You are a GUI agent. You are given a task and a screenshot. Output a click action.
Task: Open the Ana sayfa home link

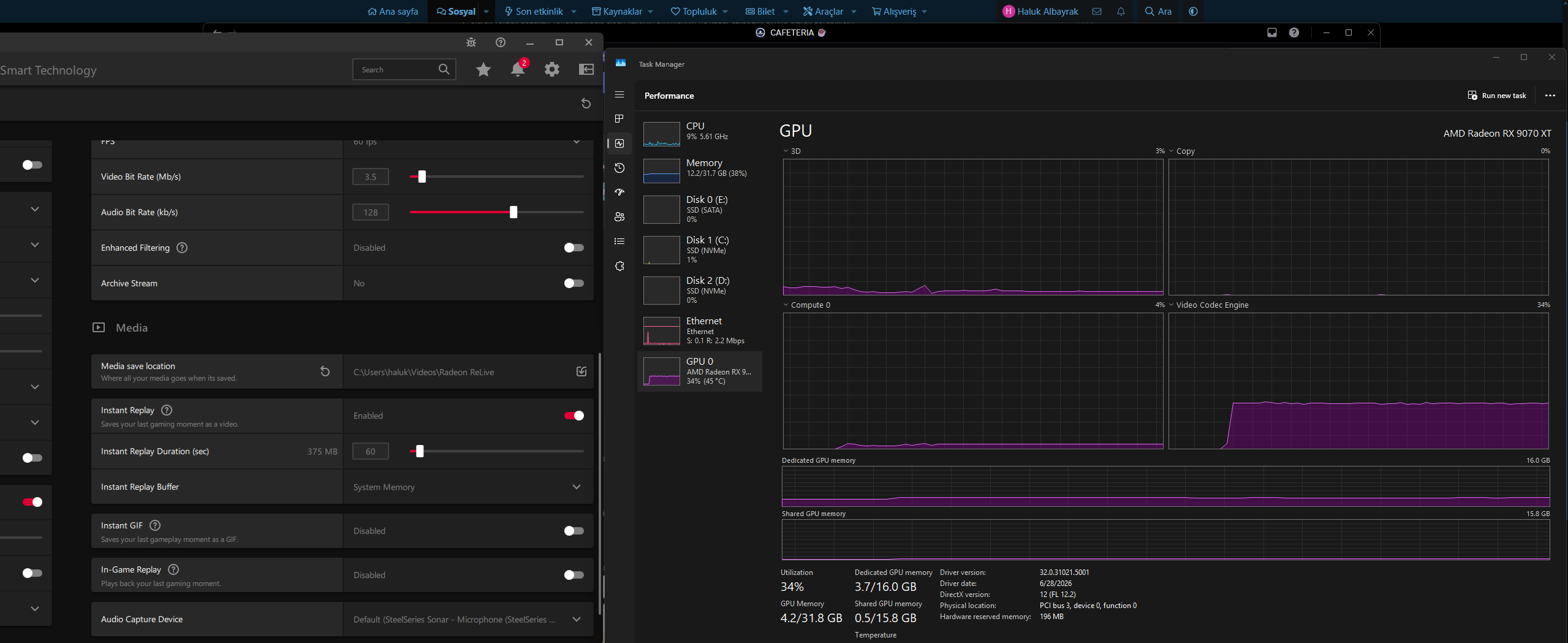(x=393, y=12)
